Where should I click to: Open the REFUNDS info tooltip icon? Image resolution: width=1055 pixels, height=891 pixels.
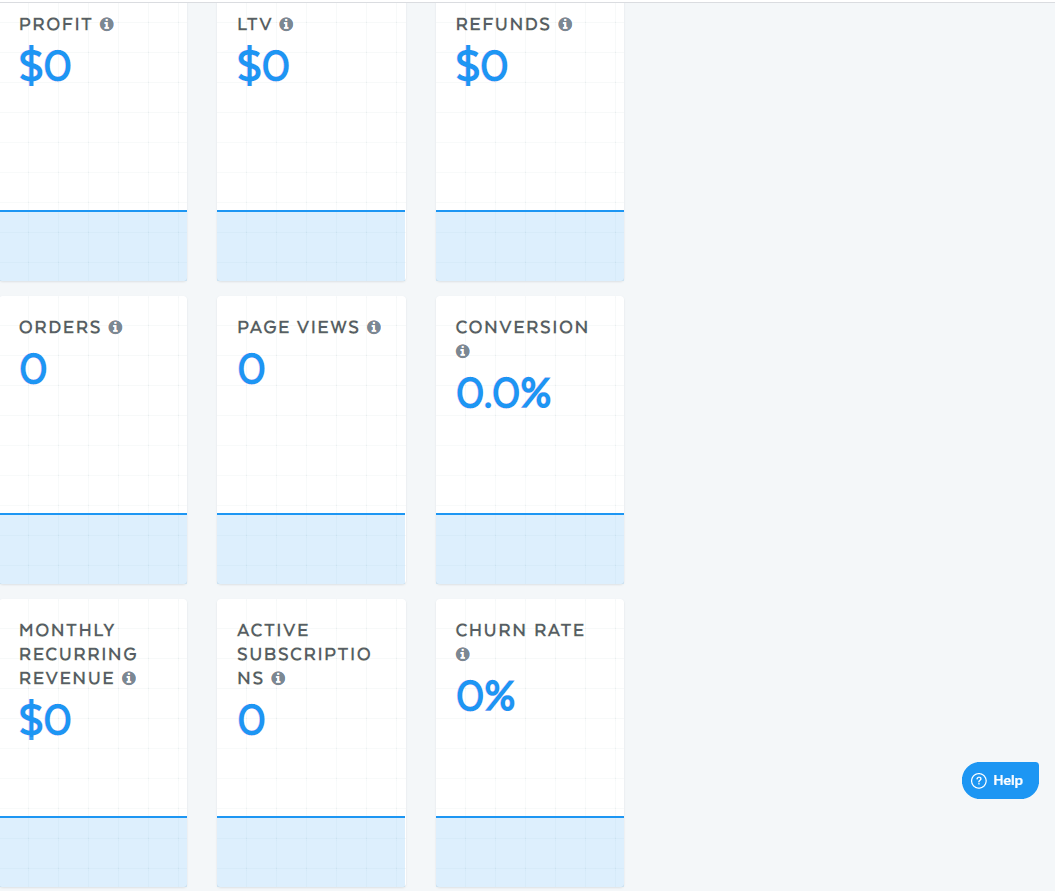coord(565,24)
